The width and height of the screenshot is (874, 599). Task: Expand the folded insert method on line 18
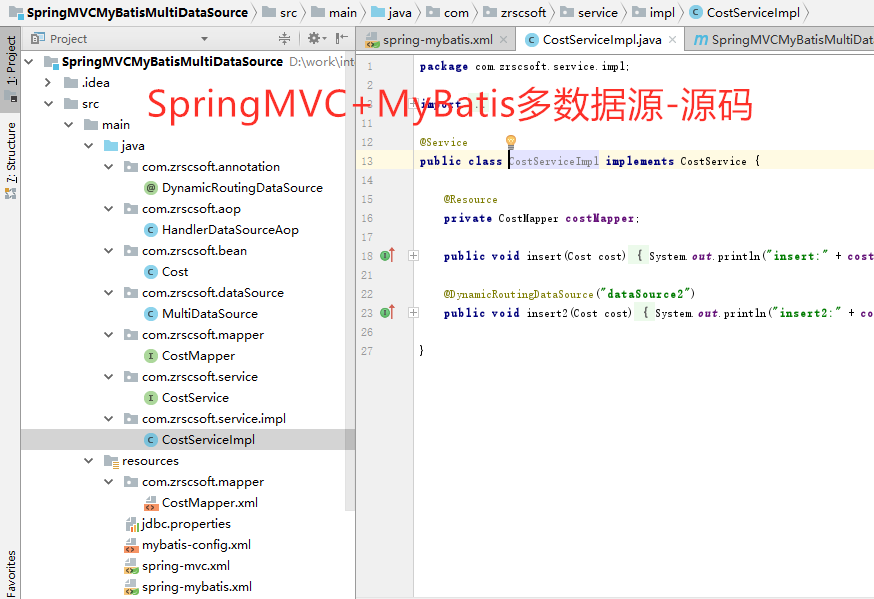413,256
